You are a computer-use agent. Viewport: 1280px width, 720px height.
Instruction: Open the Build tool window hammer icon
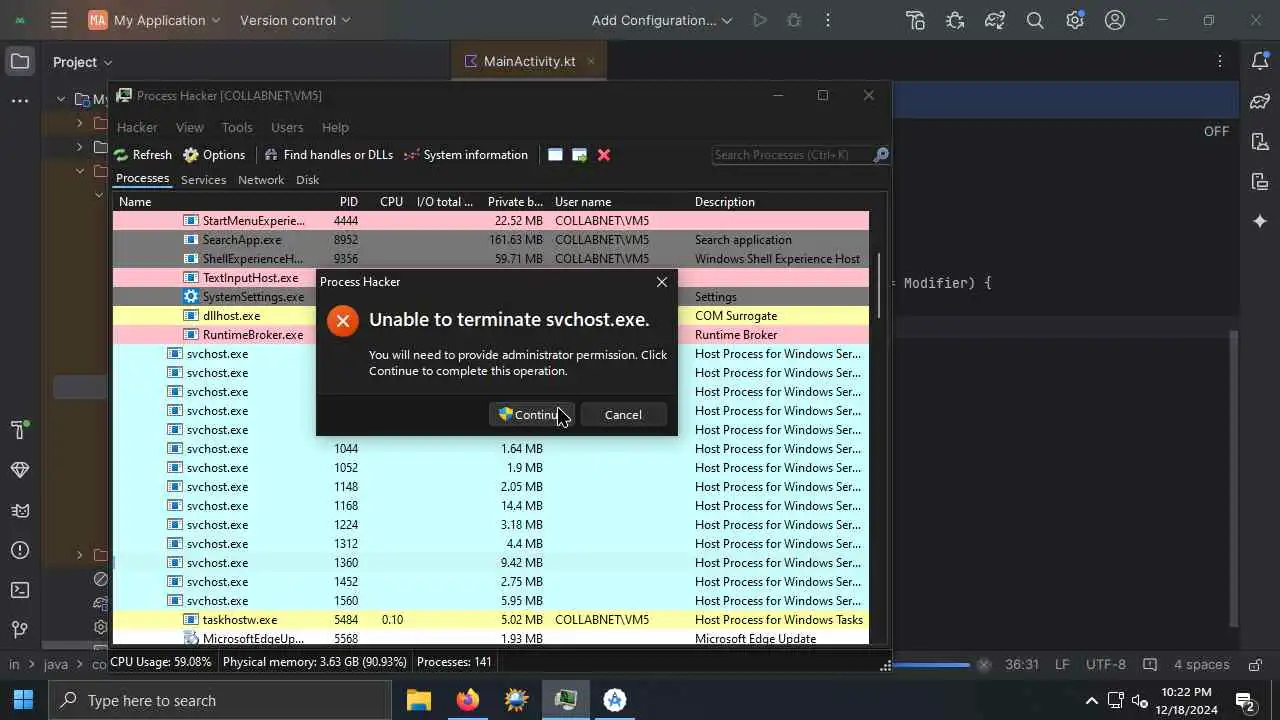(x=20, y=430)
